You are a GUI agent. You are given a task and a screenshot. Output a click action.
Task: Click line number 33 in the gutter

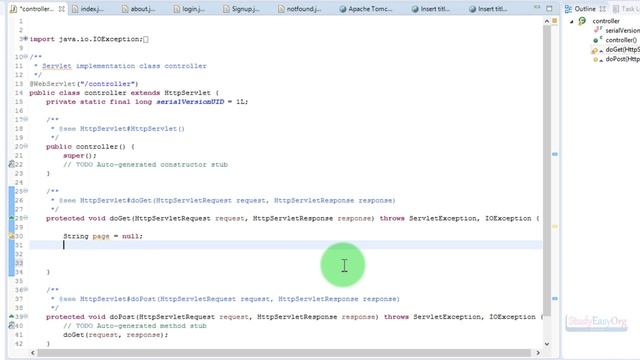click(x=19, y=263)
